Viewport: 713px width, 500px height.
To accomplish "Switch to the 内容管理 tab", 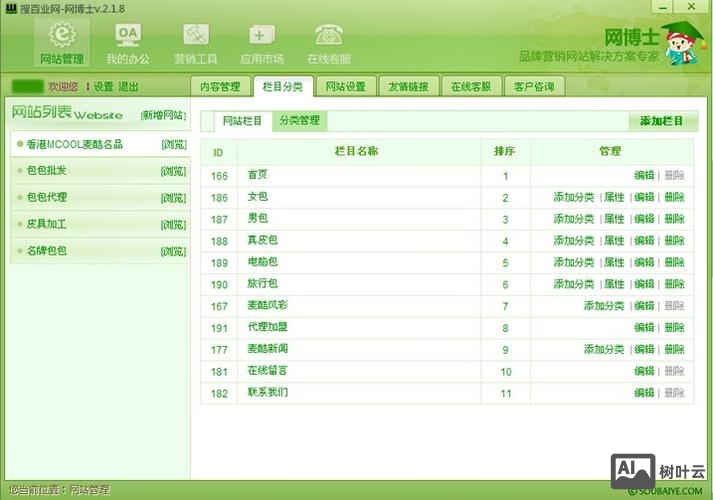I will (x=220, y=86).
